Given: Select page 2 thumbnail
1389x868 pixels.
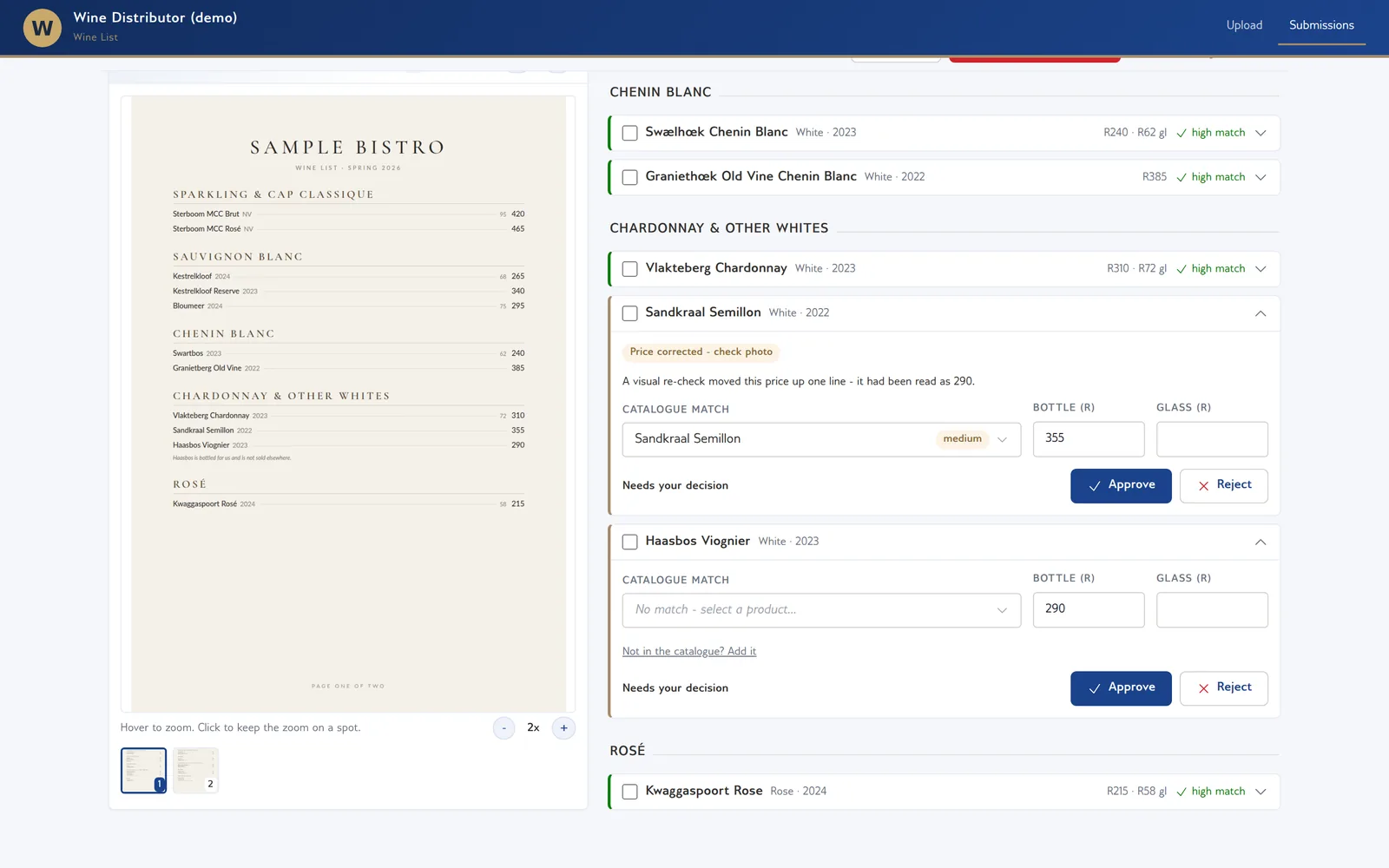Looking at the screenshot, I should [x=195, y=771].
